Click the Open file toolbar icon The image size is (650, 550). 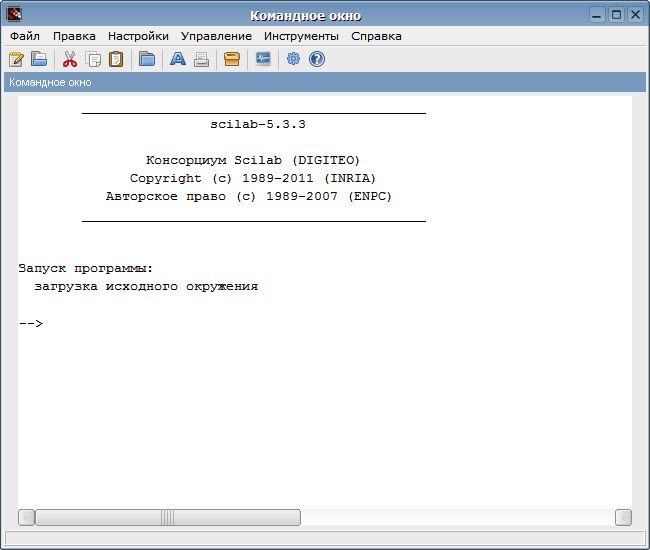[x=39, y=59]
